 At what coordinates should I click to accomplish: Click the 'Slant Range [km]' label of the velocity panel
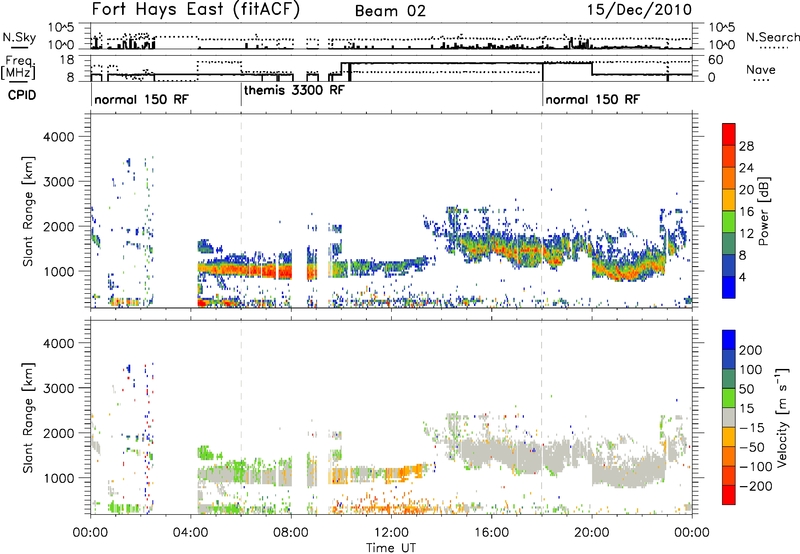pos(28,417)
